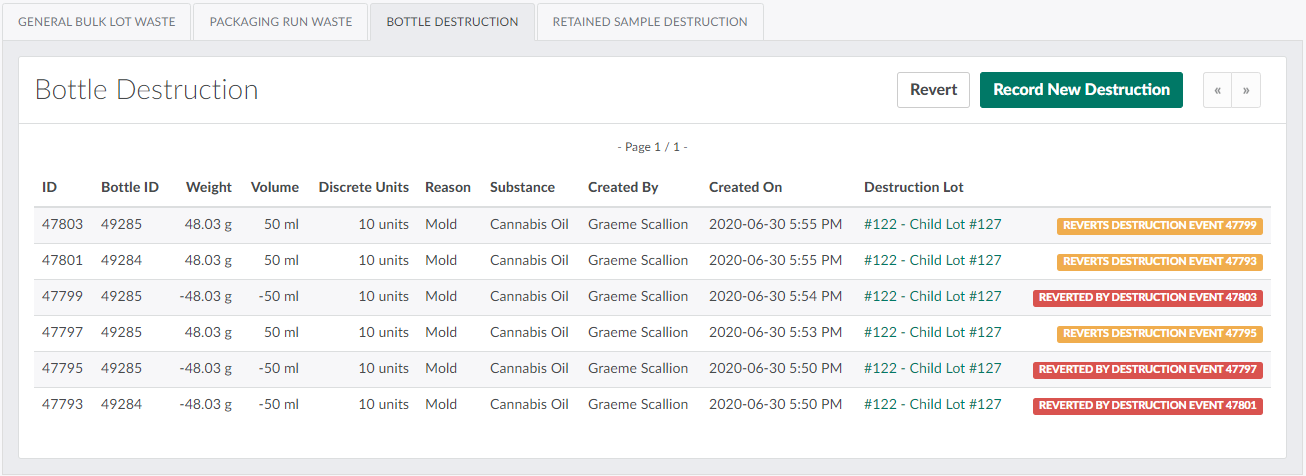Go to next page arrow
Image resolution: width=1306 pixels, height=476 pixels.
(1246, 90)
